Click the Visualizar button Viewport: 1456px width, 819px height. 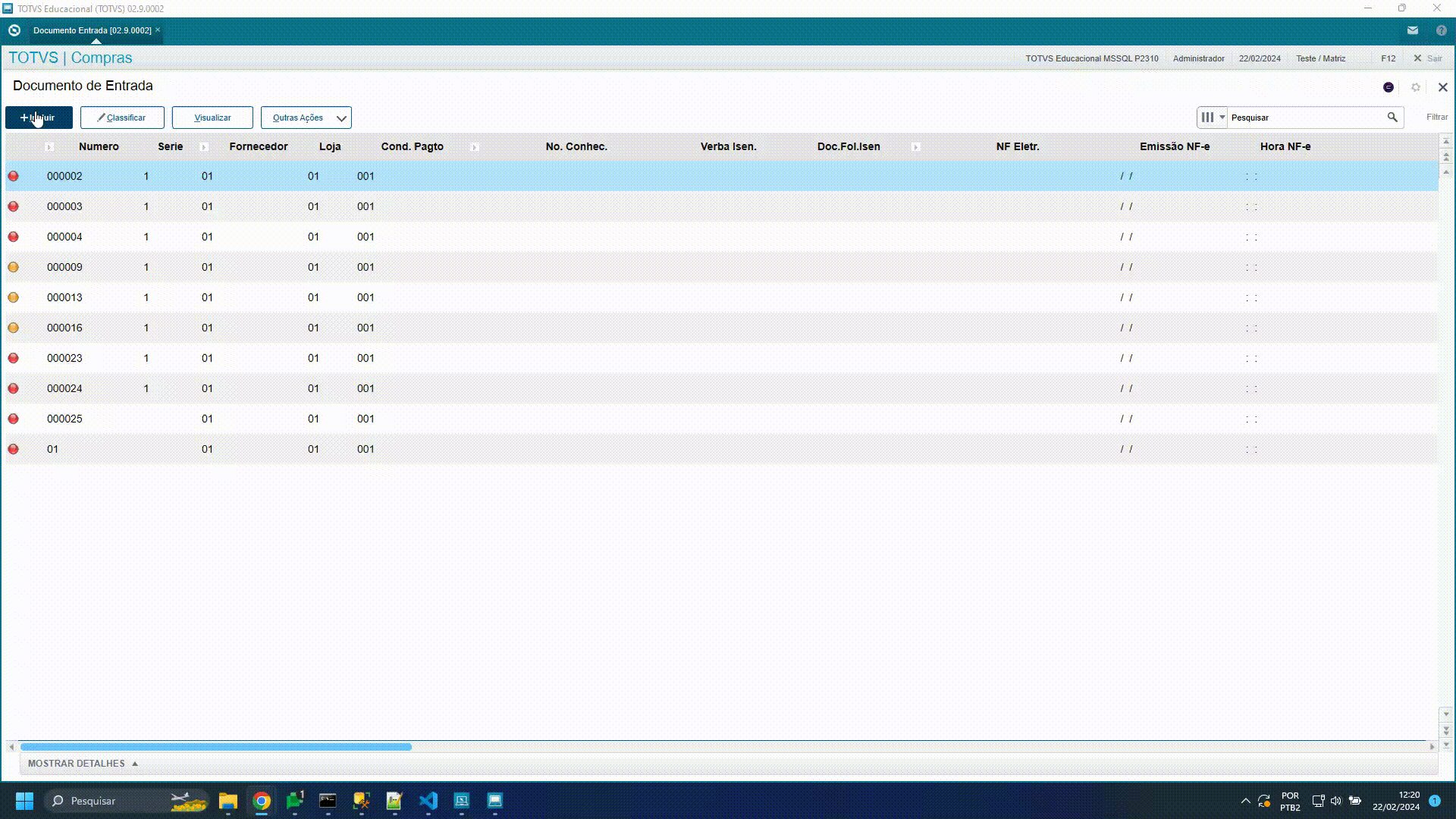(212, 118)
